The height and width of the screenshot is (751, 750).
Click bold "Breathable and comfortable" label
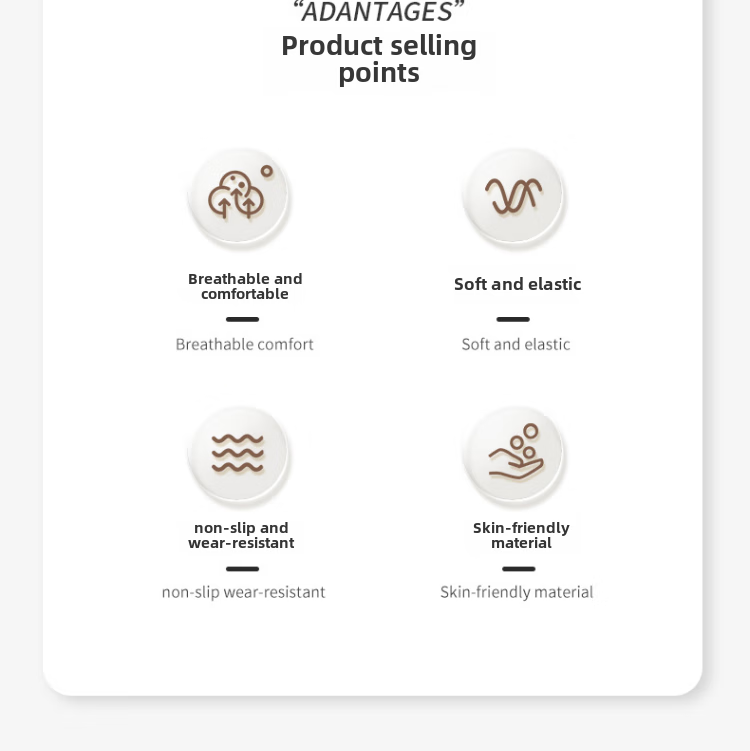point(245,286)
